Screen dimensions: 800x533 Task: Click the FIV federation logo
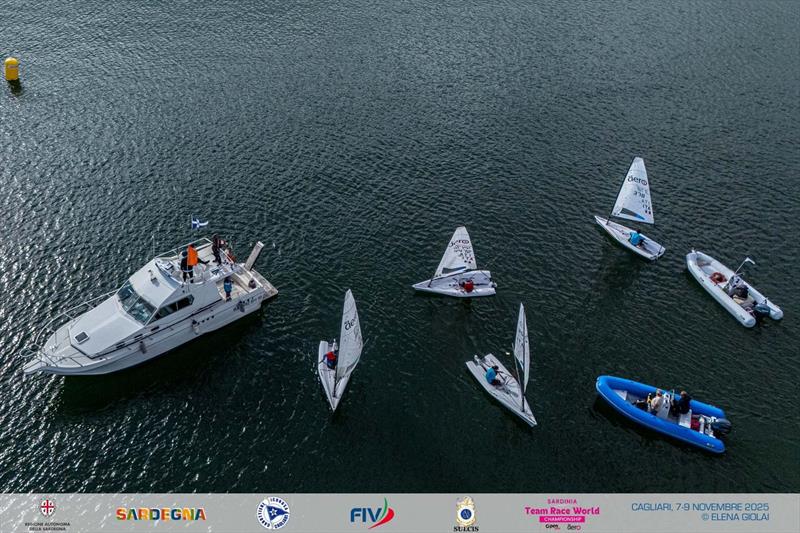(x=372, y=514)
